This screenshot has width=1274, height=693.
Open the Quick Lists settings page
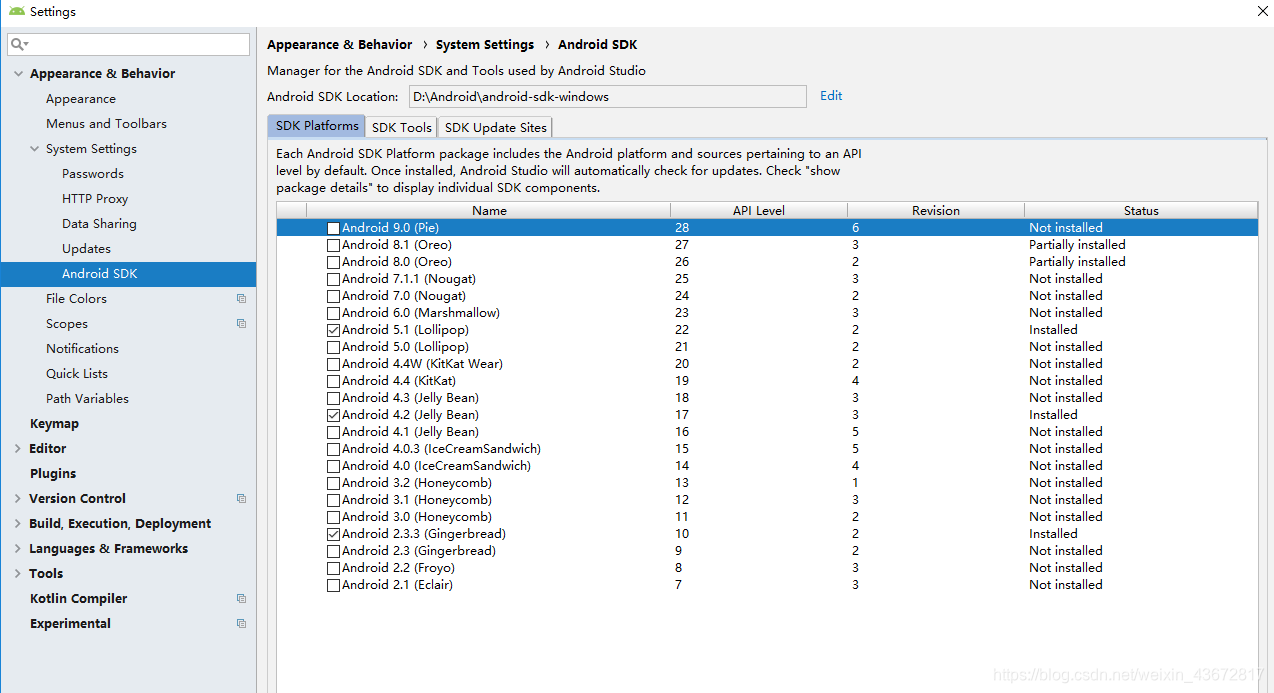[x=77, y=374]
